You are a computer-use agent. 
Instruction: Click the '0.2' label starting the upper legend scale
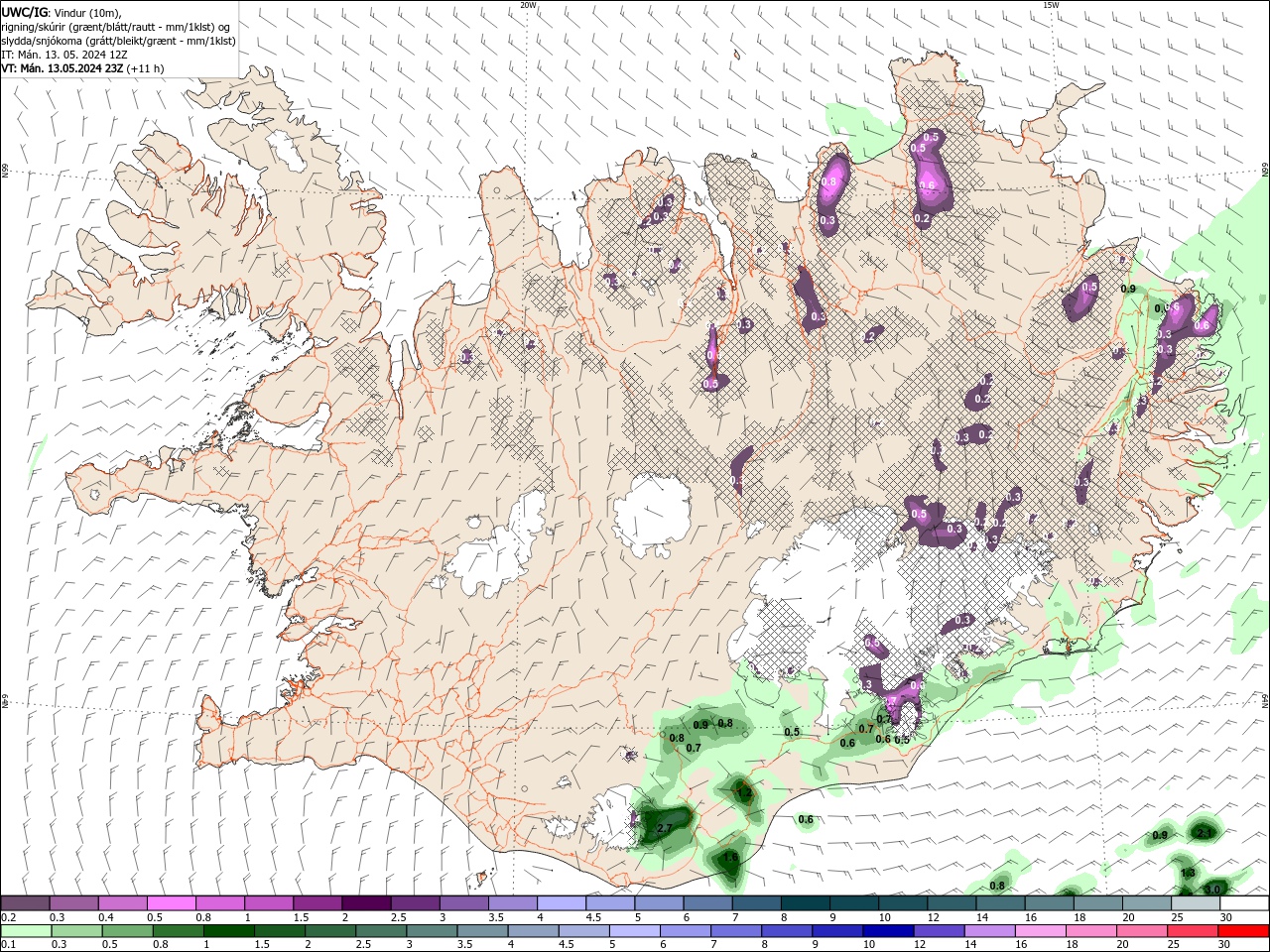(x=8, y=917)
